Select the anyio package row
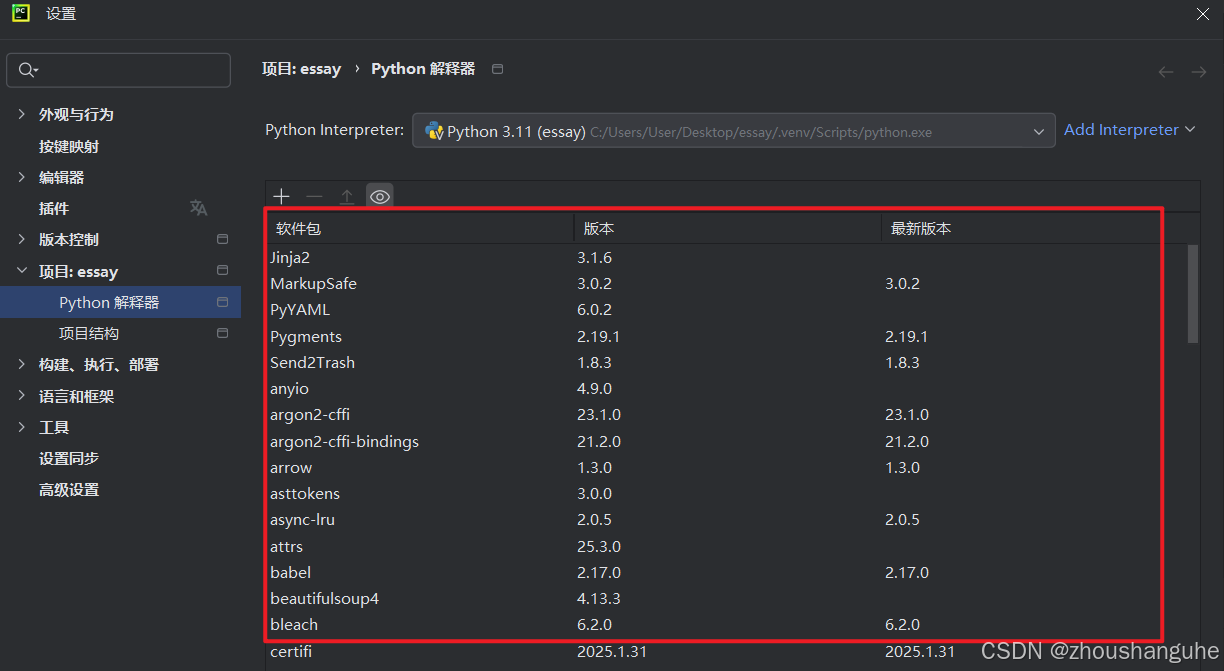 pyautogui.click(x=725, y=388)
